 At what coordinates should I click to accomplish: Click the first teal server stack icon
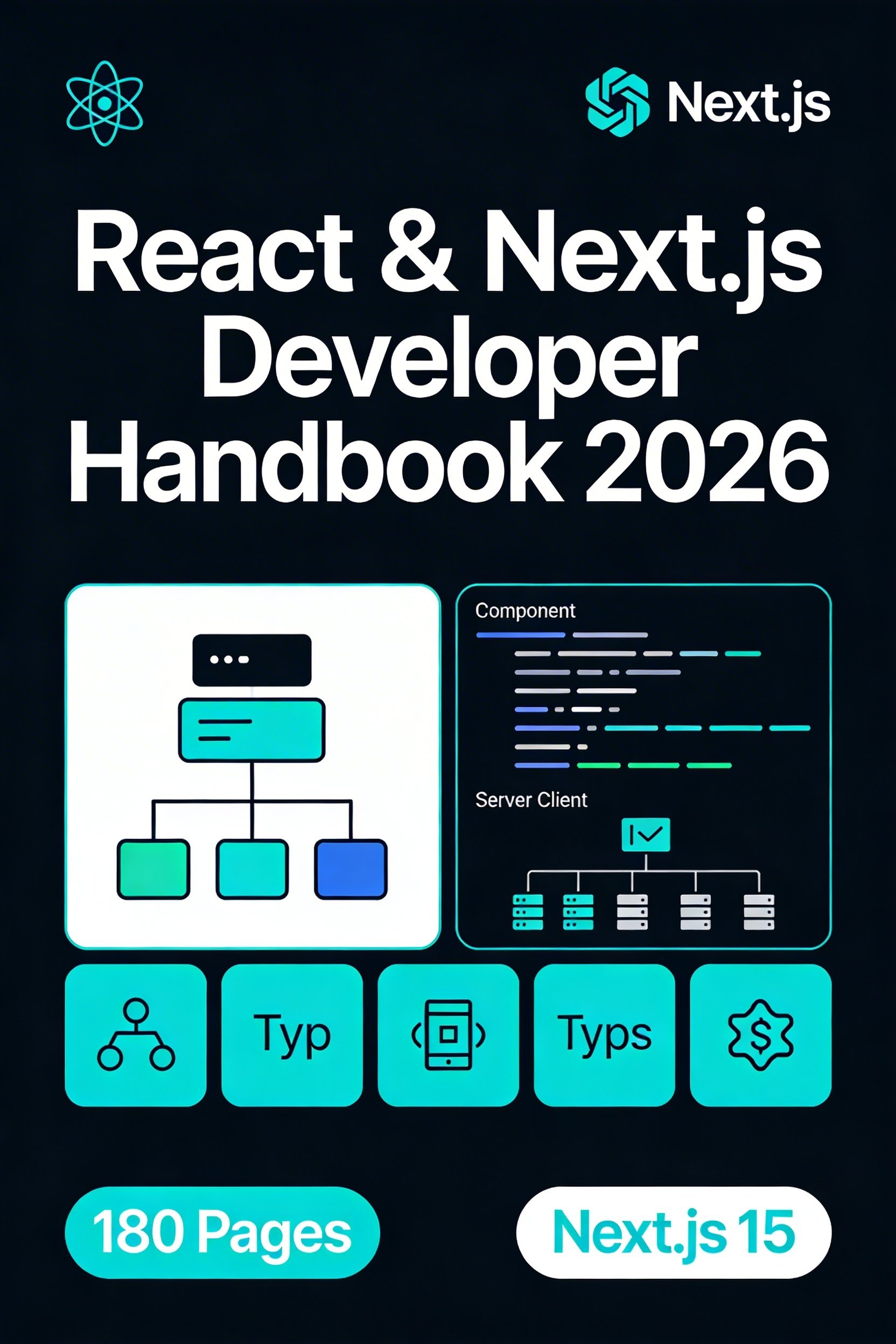click(x=528, y=913)
